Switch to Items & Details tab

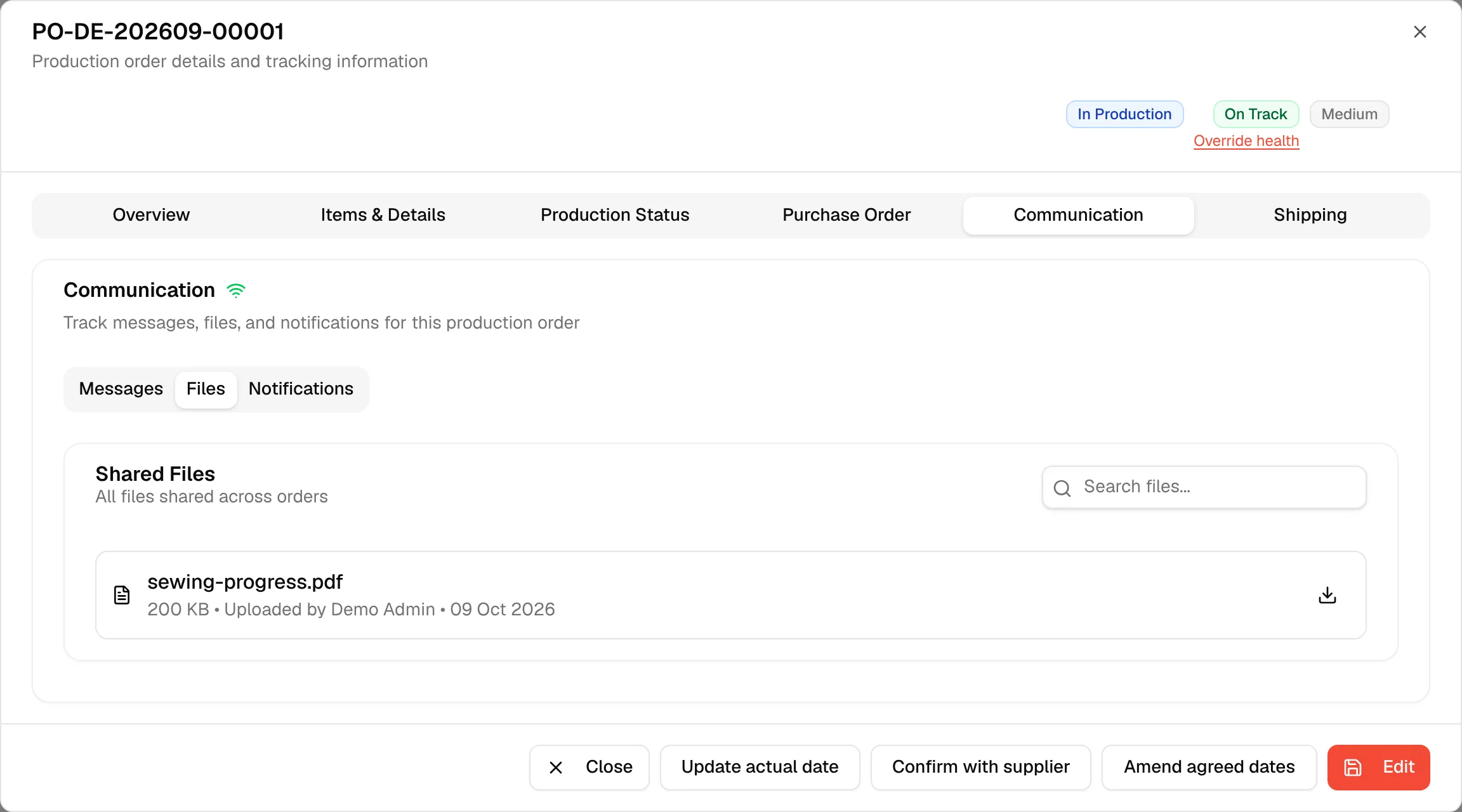[x=383, y=215]
